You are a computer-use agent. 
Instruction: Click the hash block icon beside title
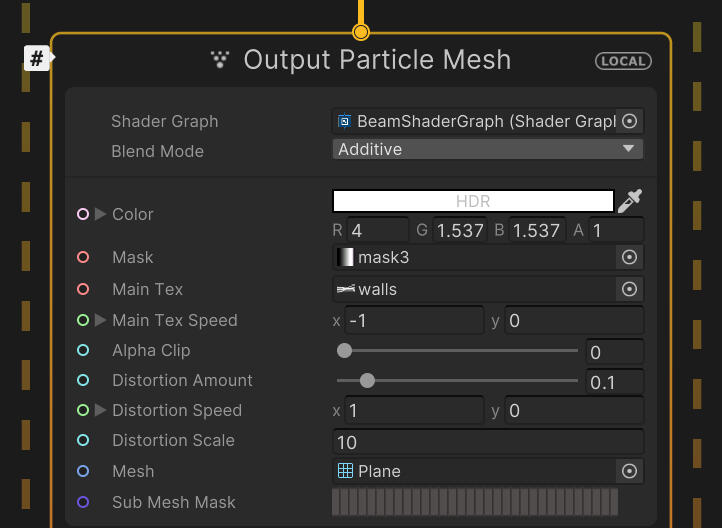[37, 58]
